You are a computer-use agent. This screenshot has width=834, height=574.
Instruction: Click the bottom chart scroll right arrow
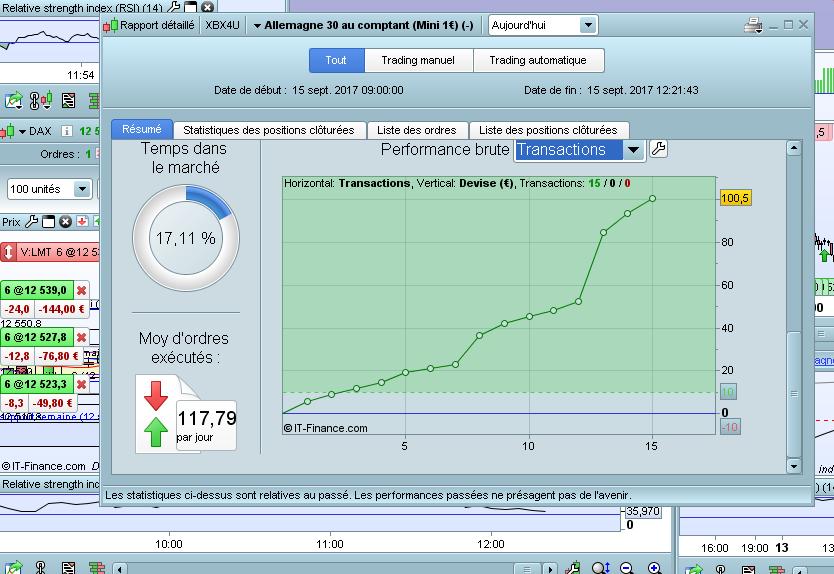[x=550, y=569]
